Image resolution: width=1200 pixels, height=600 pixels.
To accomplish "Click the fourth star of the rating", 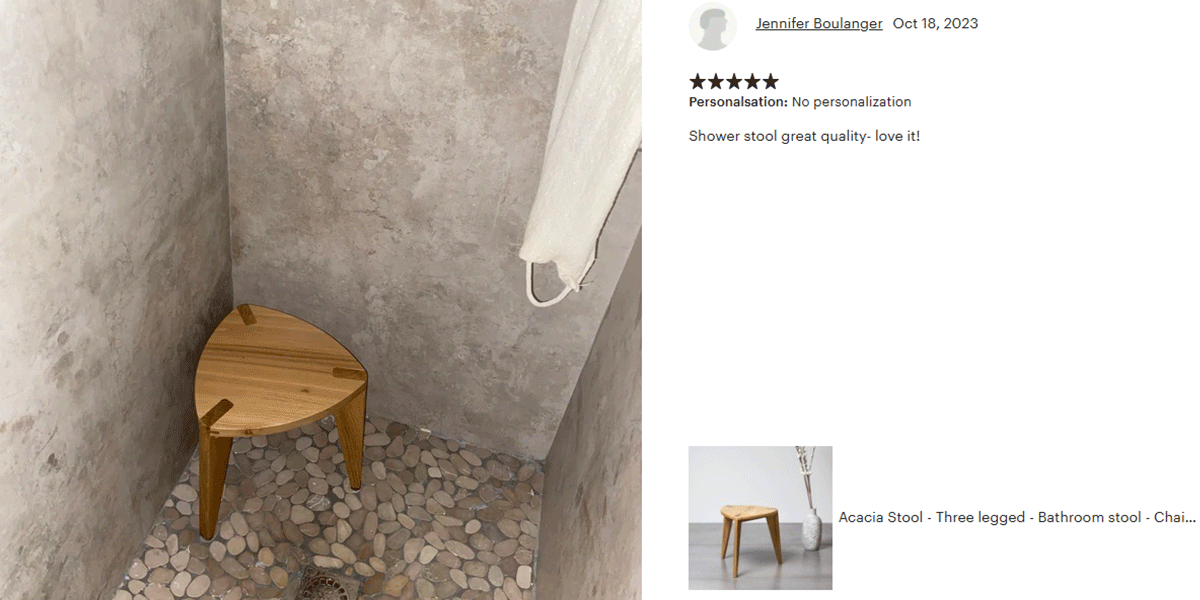I will [751, 81].
